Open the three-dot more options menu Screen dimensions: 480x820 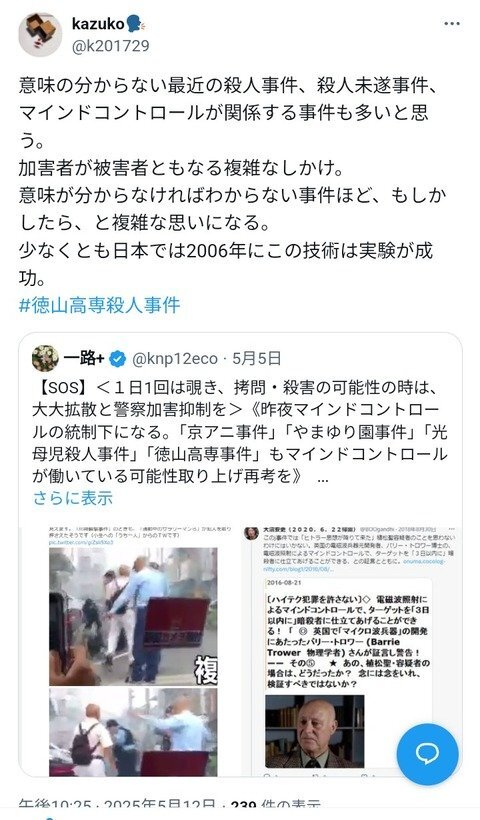coord(452,24)
